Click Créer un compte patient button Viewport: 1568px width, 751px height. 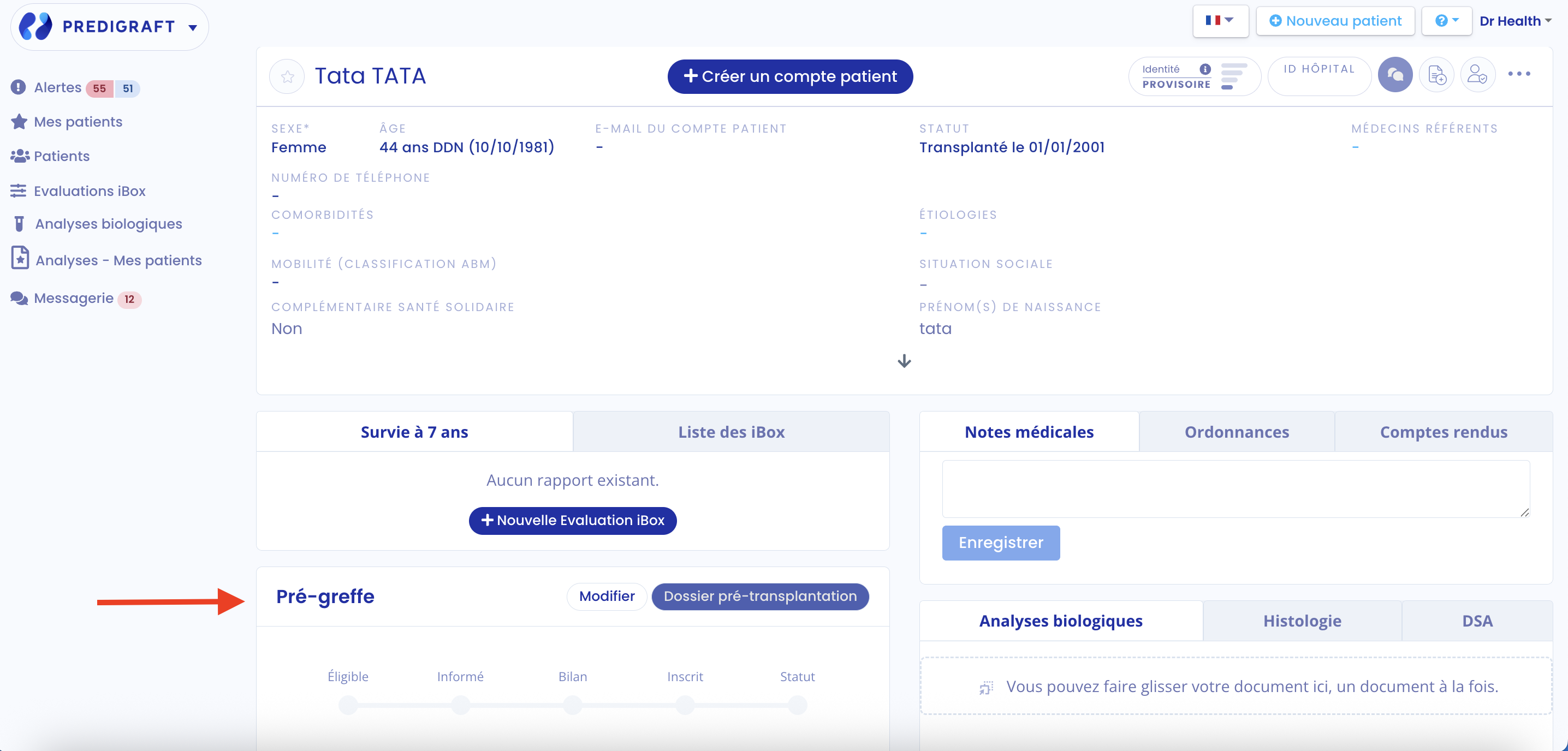pyautogui.click(x=790, y=76)
